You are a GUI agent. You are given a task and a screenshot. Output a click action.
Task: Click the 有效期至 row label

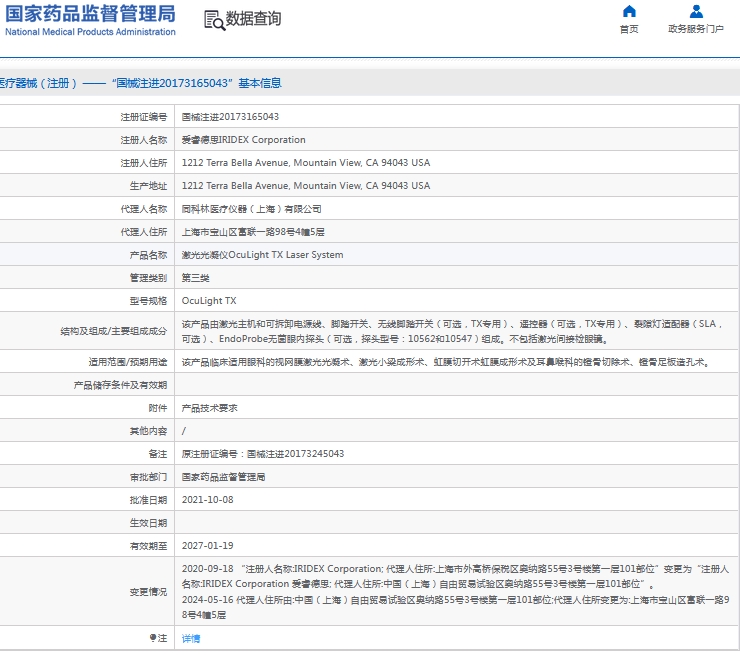pos(149,546)
